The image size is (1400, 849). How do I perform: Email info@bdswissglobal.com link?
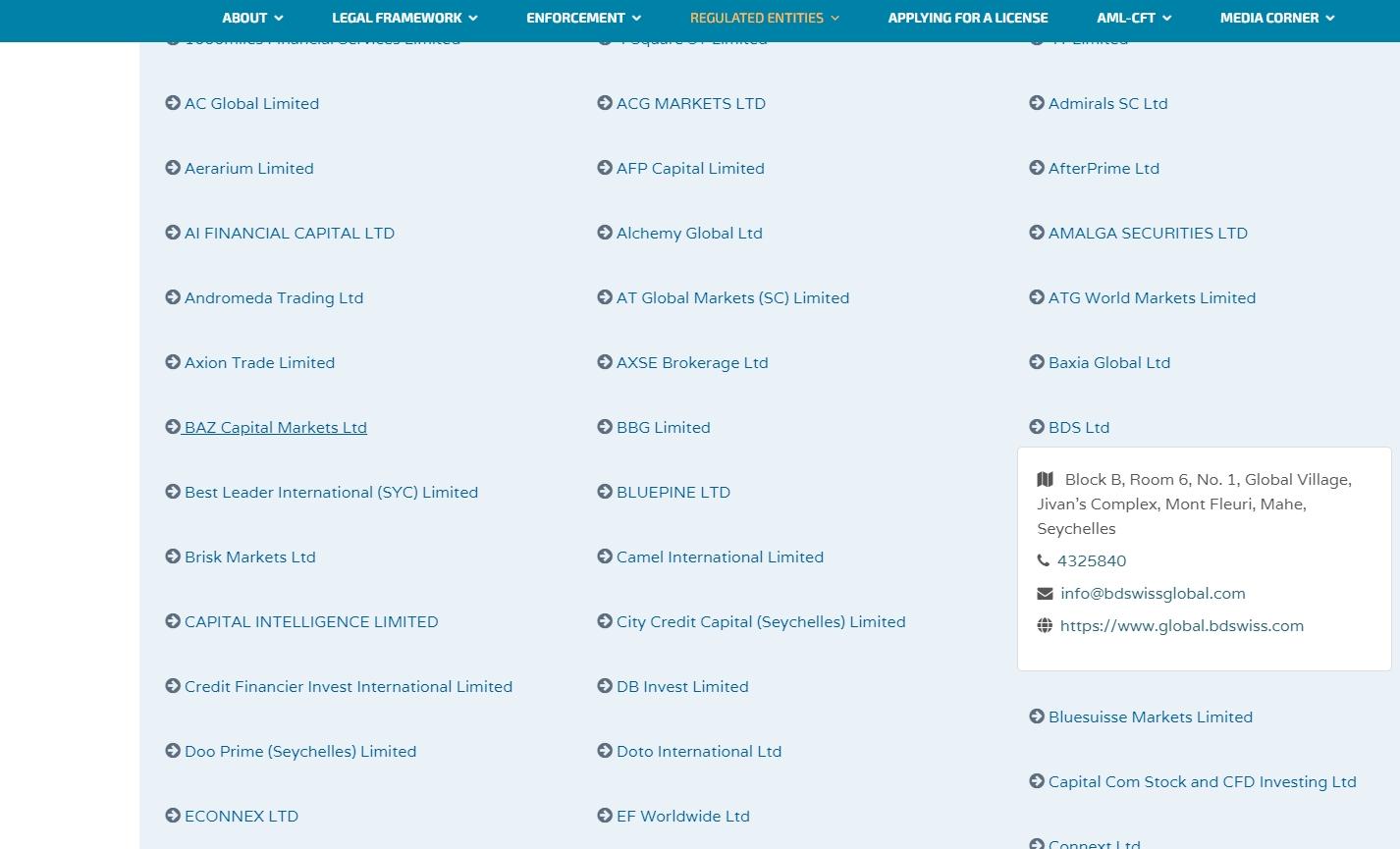point(1153,593)
